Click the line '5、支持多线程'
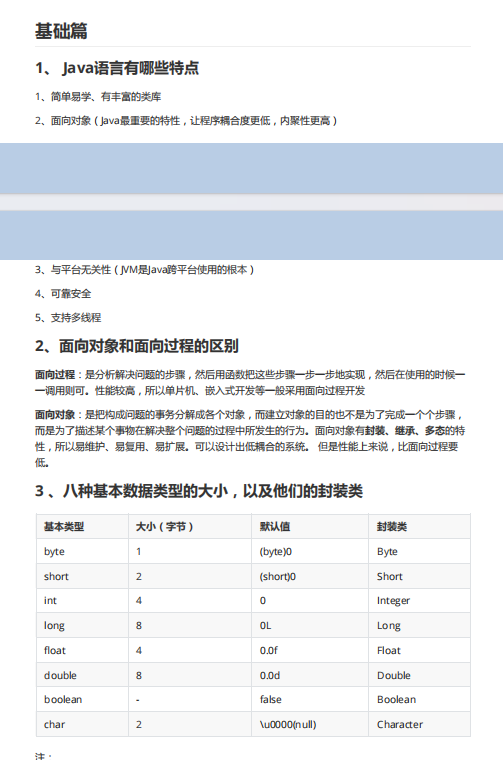 click(x=68, y=318)
